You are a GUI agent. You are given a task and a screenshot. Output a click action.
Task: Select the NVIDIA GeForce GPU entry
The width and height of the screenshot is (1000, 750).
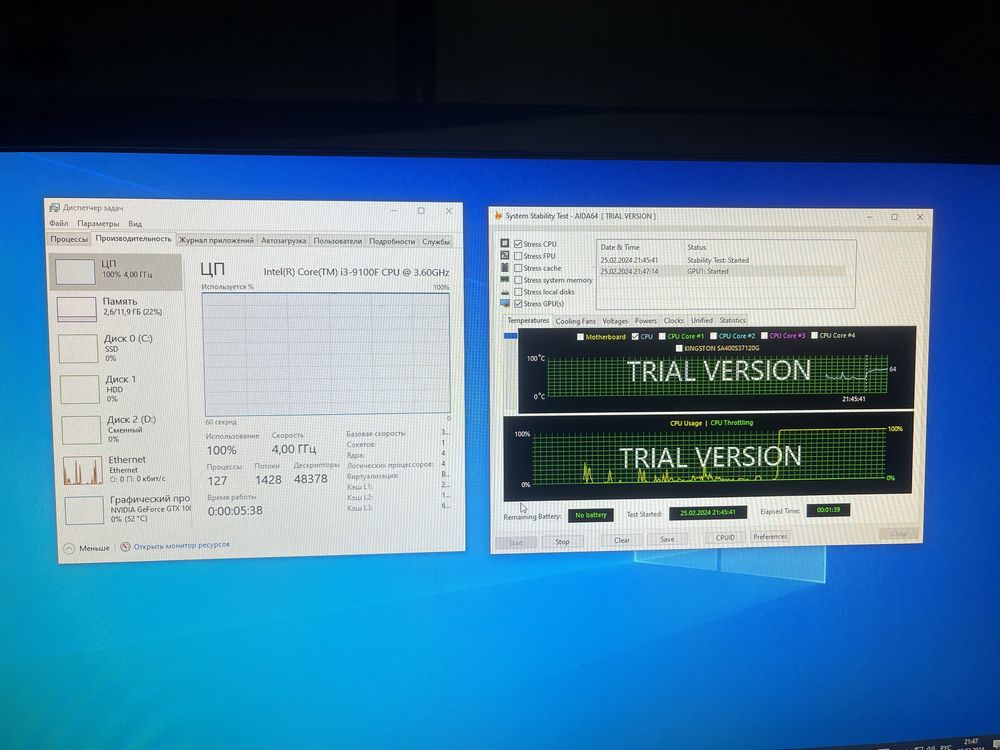click(125, 509)
